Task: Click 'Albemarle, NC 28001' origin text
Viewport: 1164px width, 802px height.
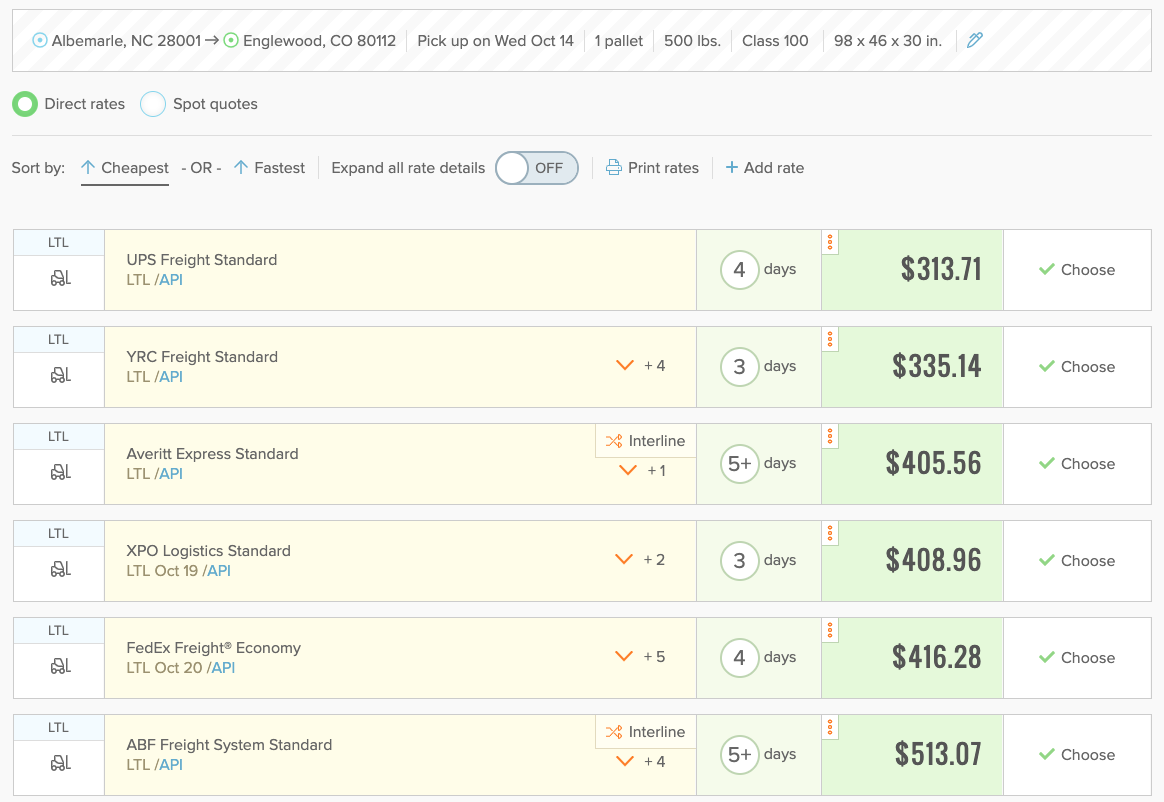Action: point(126,41)
